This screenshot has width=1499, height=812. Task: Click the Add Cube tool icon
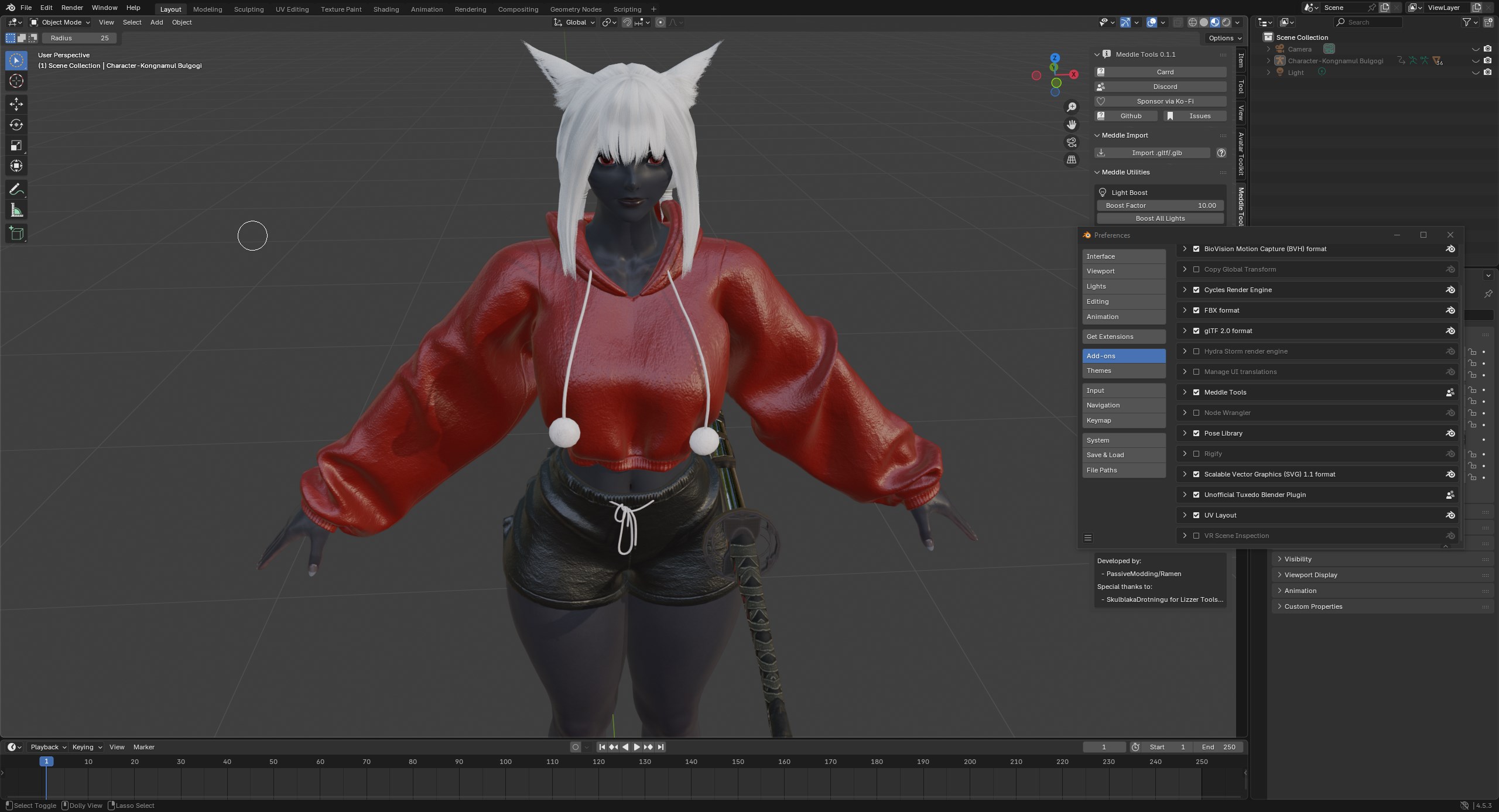pos(16,234)
